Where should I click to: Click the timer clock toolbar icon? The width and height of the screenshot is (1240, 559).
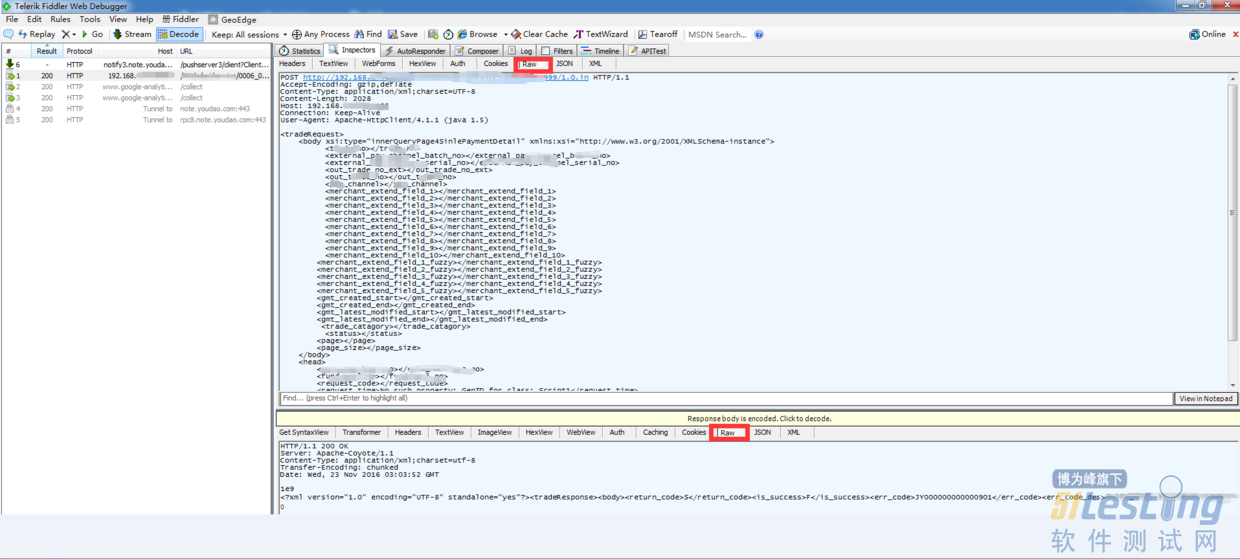pyautogui.click(x=448, y=34)
